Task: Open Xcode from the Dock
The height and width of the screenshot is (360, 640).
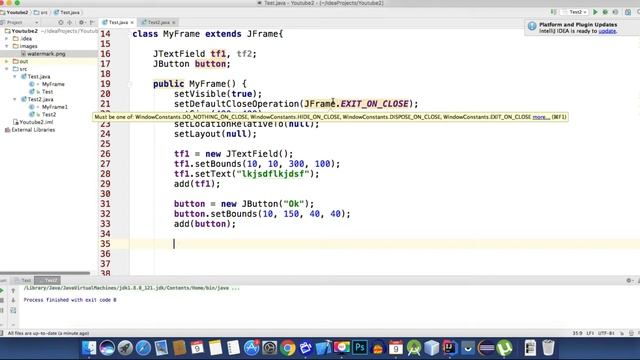Action: coord(323,348)
